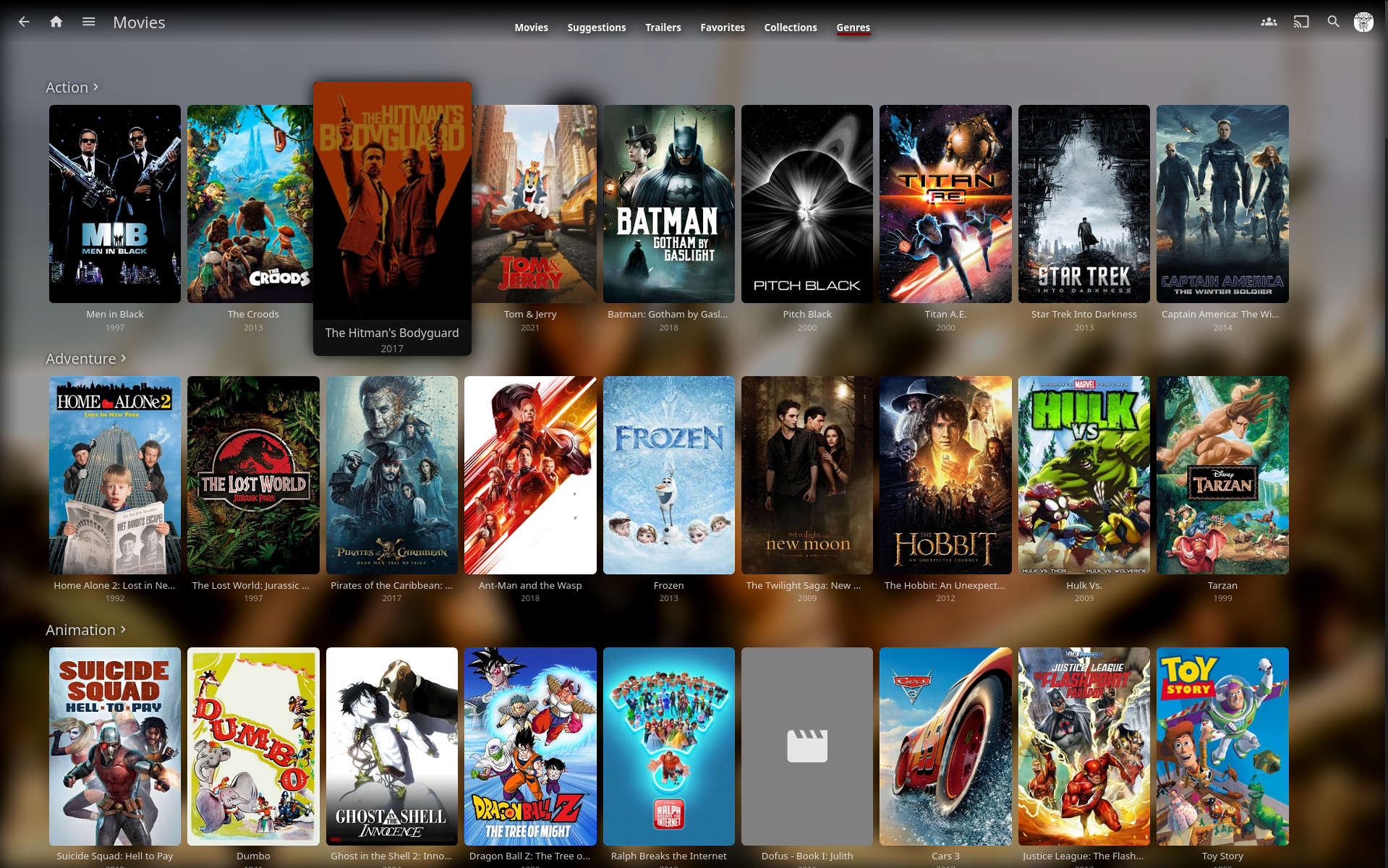
Task: Open Home Alone 2 poster
Action: pos(115,475)
